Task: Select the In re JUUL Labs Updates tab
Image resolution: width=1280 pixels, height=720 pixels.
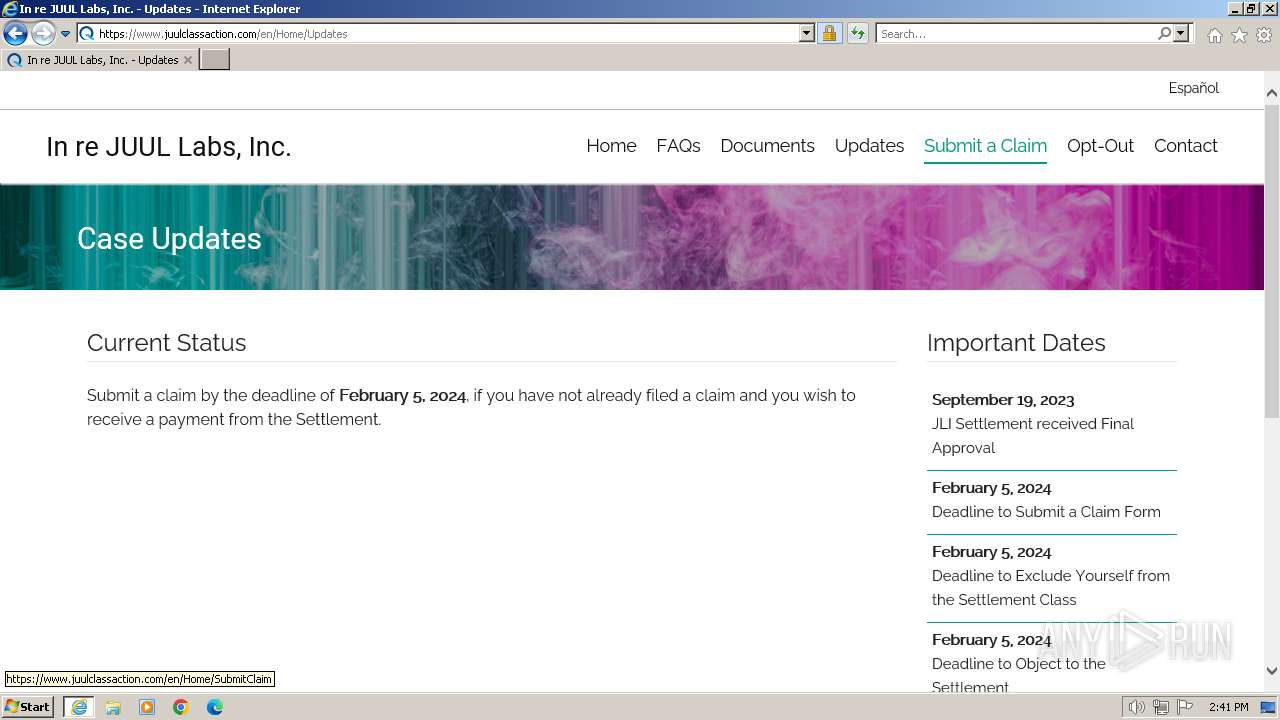Action: click(98, 60)
